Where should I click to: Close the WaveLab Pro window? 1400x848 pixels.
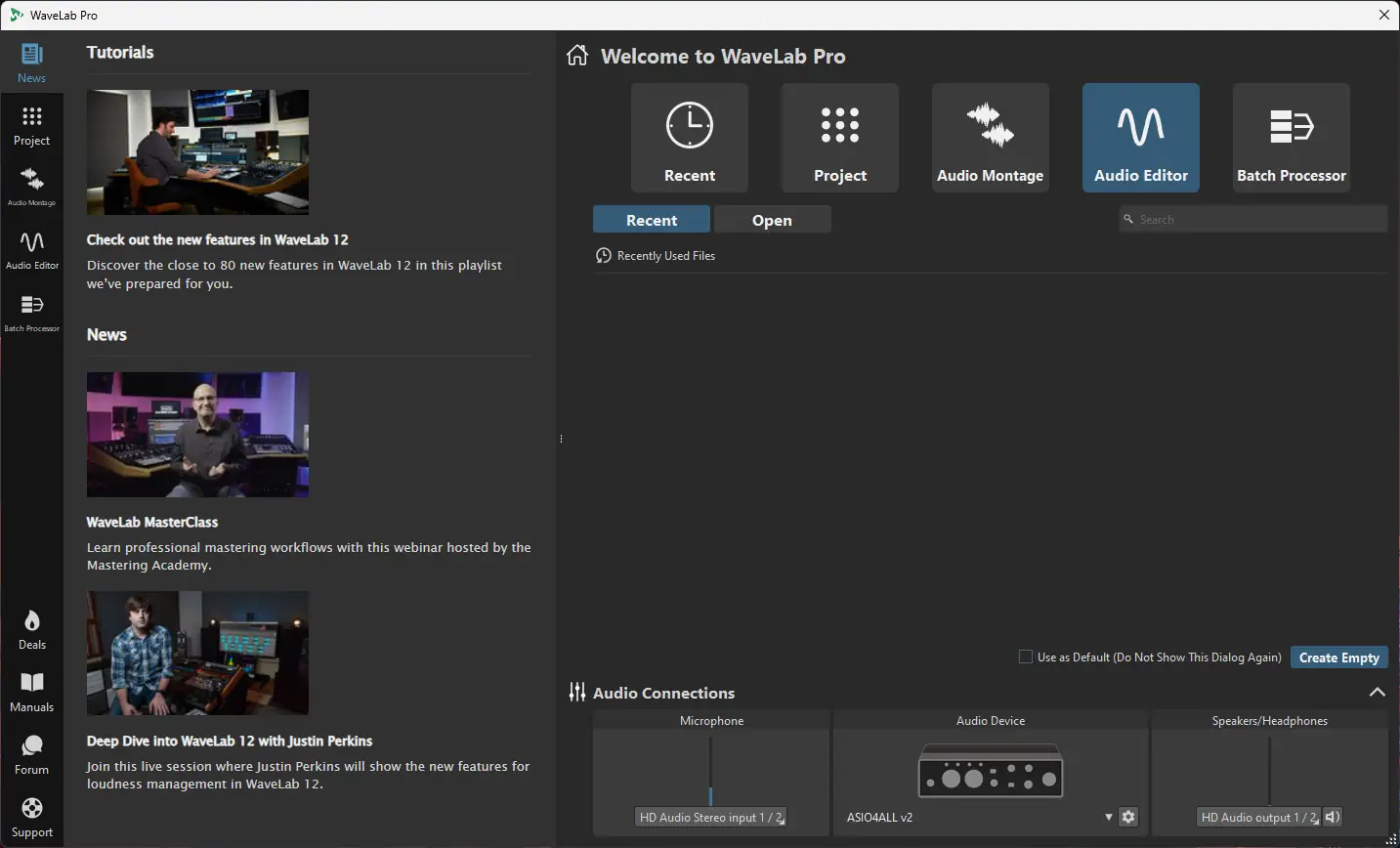click(x=1384, y=15)
